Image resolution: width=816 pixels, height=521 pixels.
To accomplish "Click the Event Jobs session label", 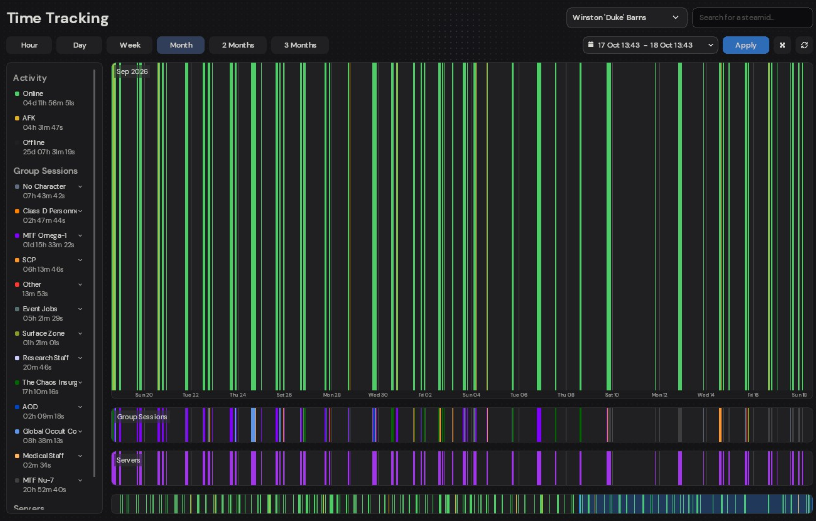I will click(40, 309).
